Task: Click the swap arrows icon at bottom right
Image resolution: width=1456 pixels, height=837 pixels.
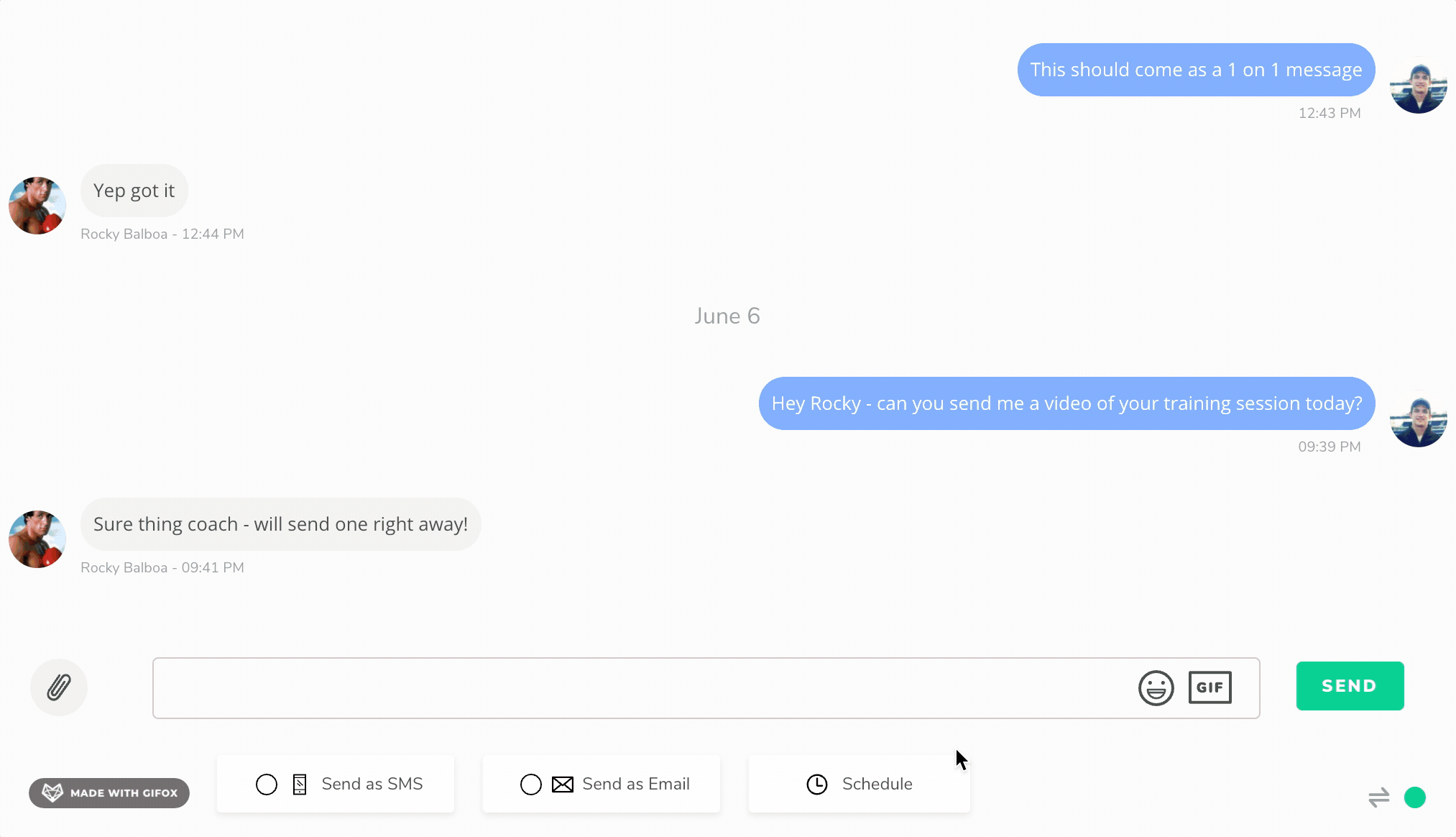Action: click(1378, 797)
